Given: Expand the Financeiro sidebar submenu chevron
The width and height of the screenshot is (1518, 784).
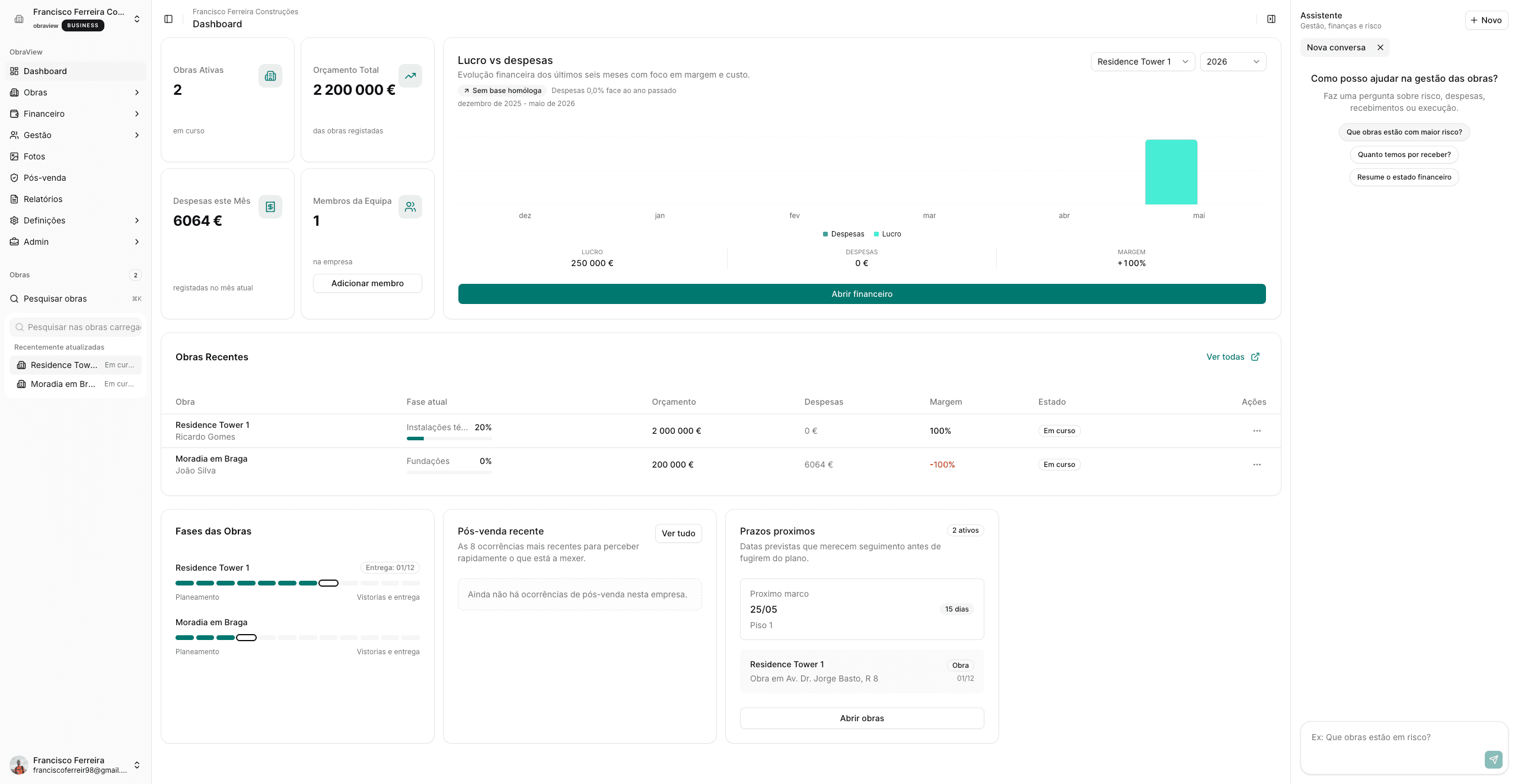Looking at the screenshot, I should (137, 114).
